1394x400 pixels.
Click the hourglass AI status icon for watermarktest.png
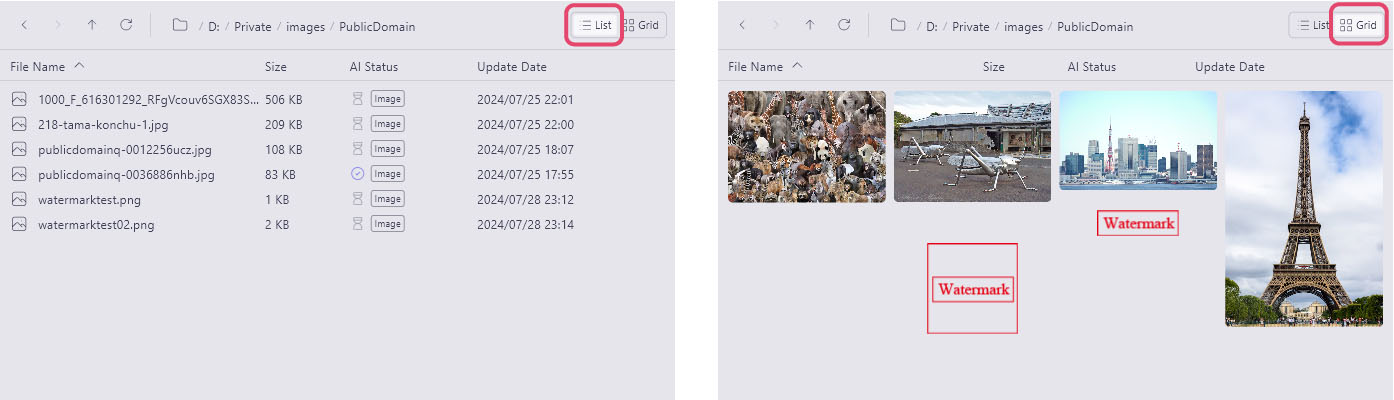click(x=358, y=199)
